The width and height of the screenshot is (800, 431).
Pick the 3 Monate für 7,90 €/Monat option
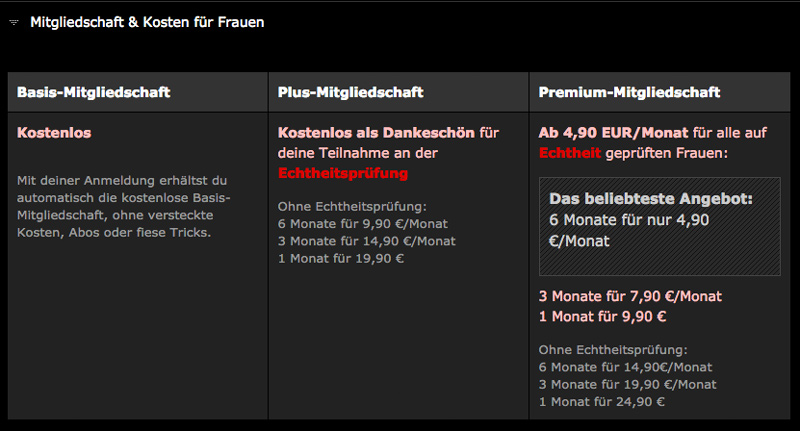[x=630, y=296]
